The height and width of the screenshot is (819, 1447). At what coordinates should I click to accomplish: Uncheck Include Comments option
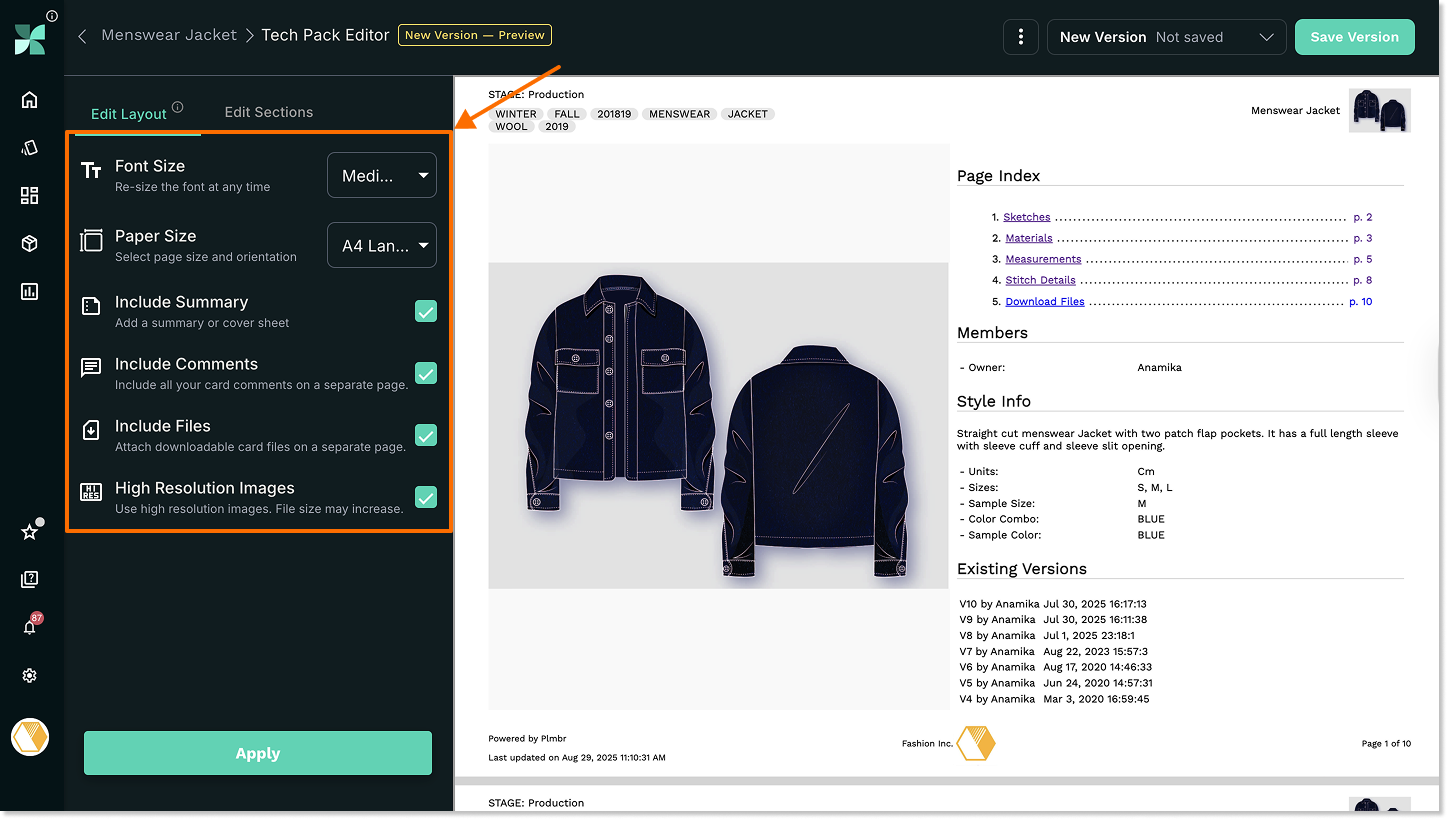click(425, 373)
